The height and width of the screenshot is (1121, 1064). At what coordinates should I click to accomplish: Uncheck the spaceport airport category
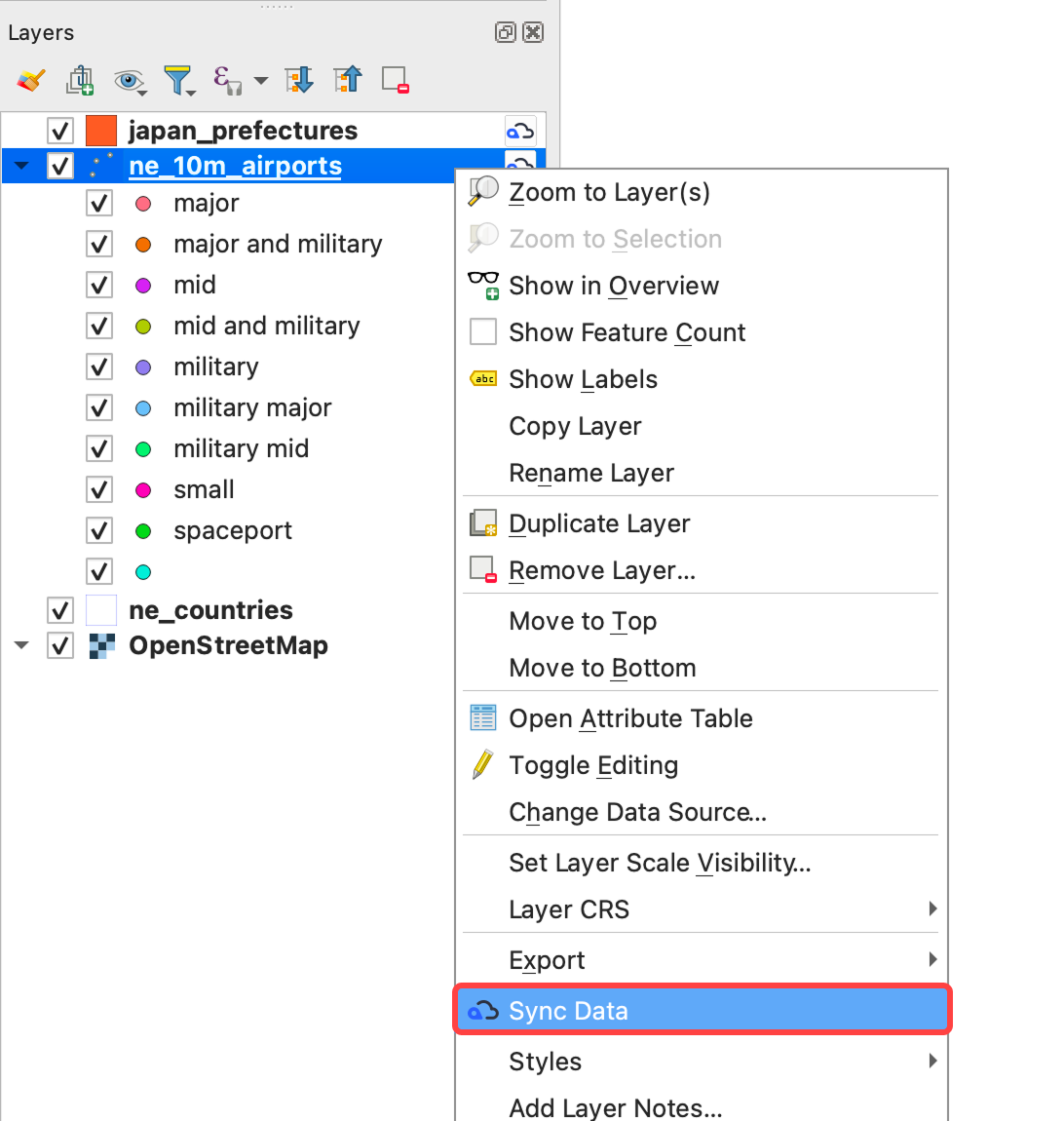pos(99,531)
